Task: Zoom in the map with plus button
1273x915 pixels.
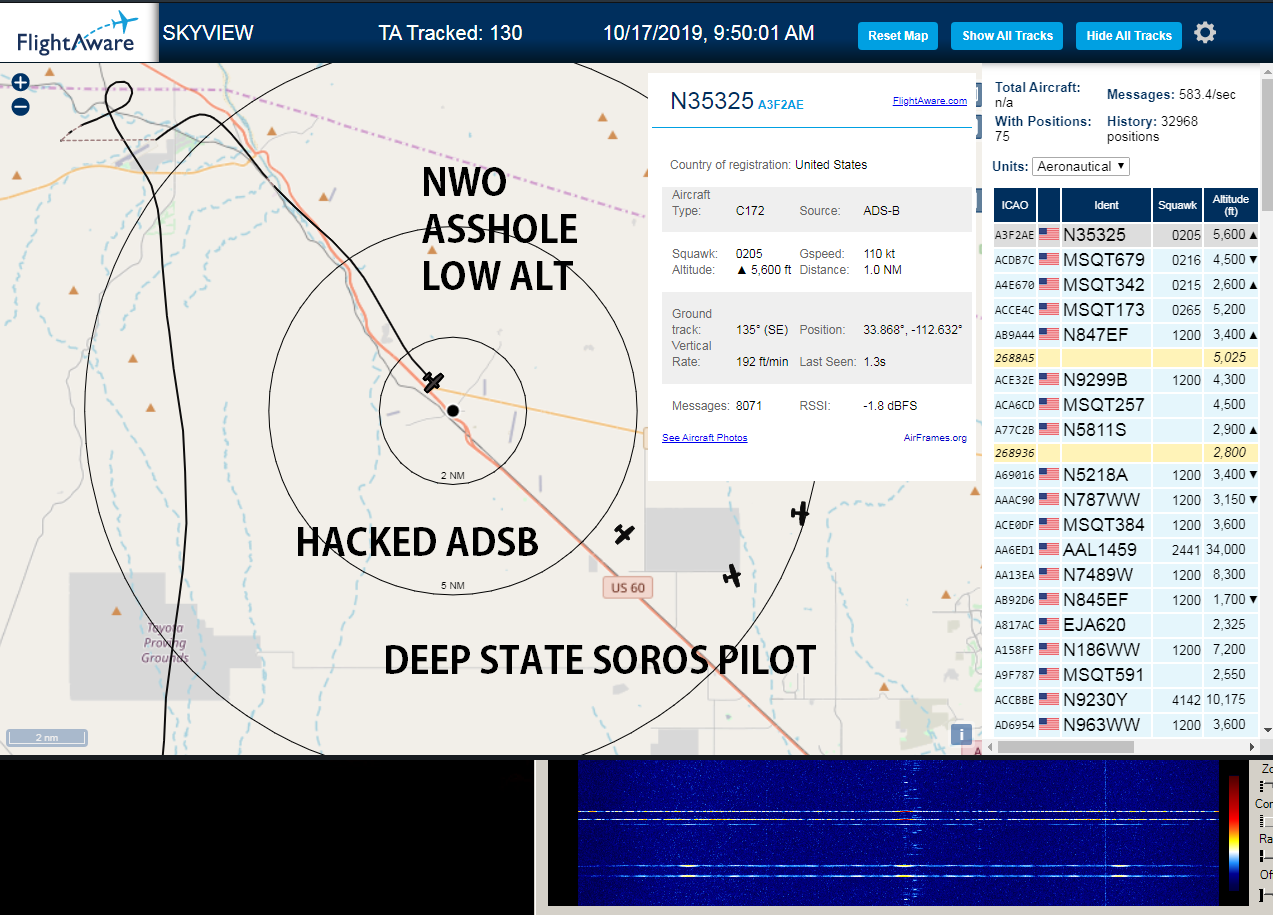Action: (x=20, y=83)
